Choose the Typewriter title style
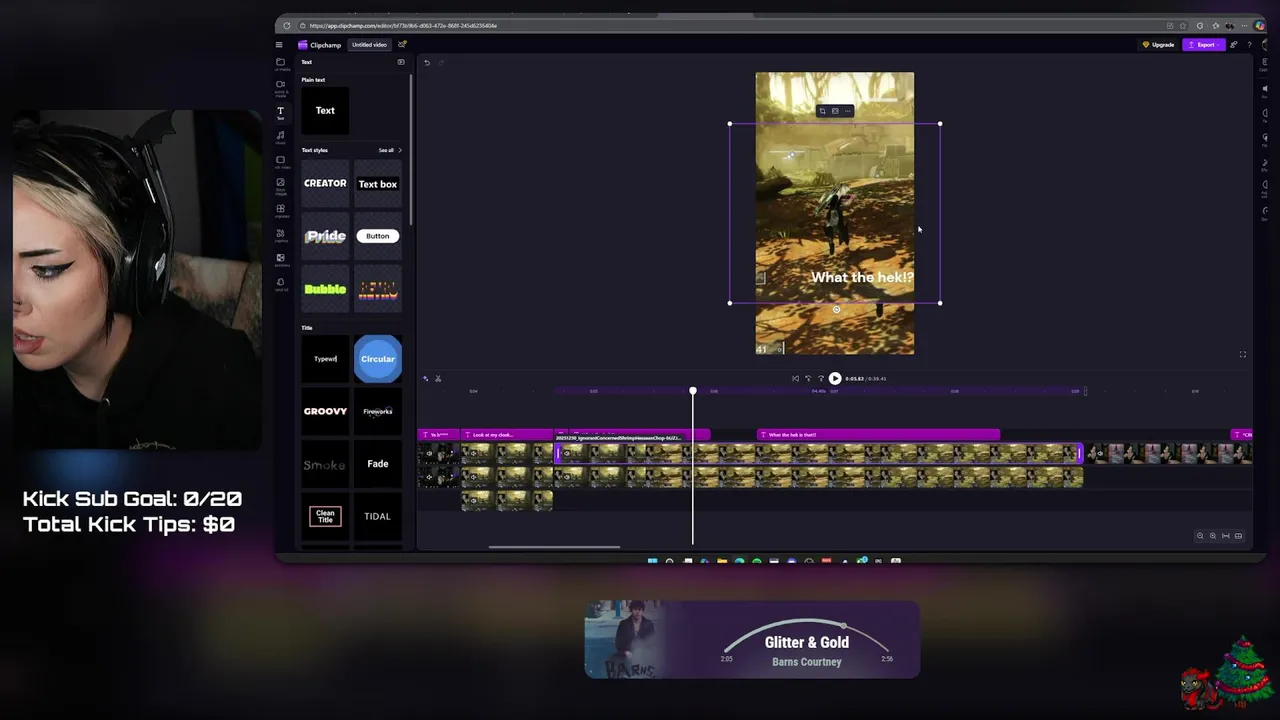This screenshot has width=1280, height=720. pos(325,359)
